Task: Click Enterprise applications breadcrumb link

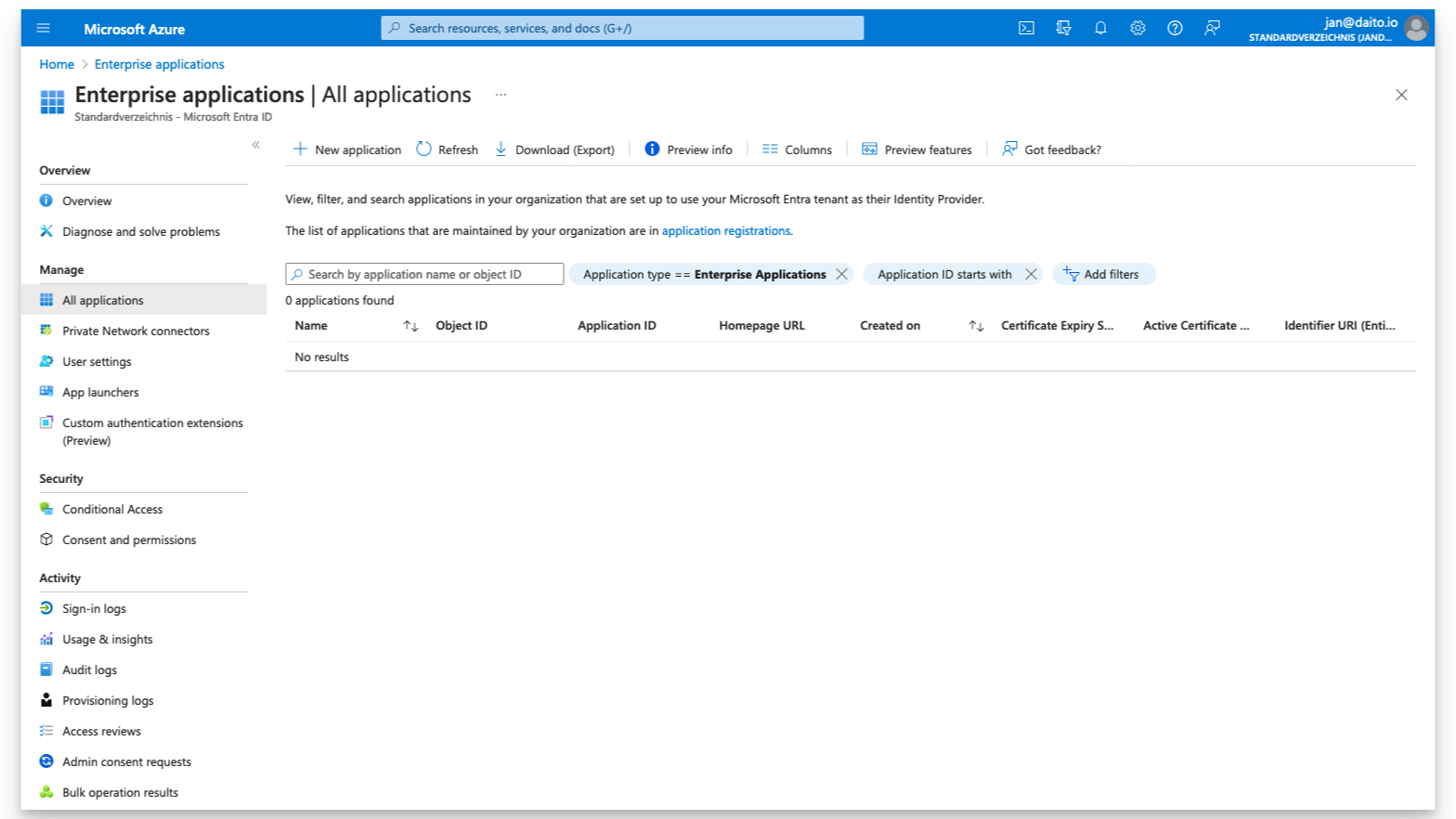Action: 160,64
